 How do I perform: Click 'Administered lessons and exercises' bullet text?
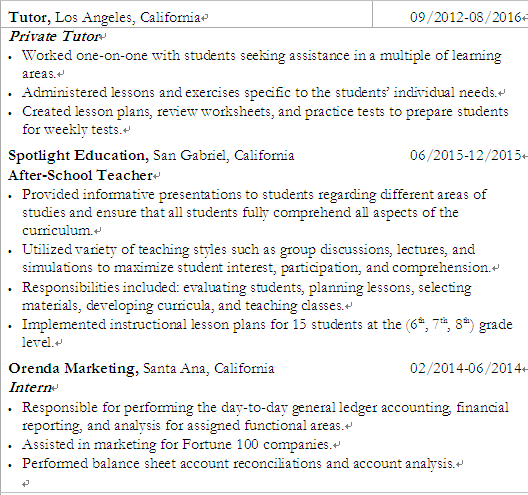pyautogui.click(x=259, y=93)
